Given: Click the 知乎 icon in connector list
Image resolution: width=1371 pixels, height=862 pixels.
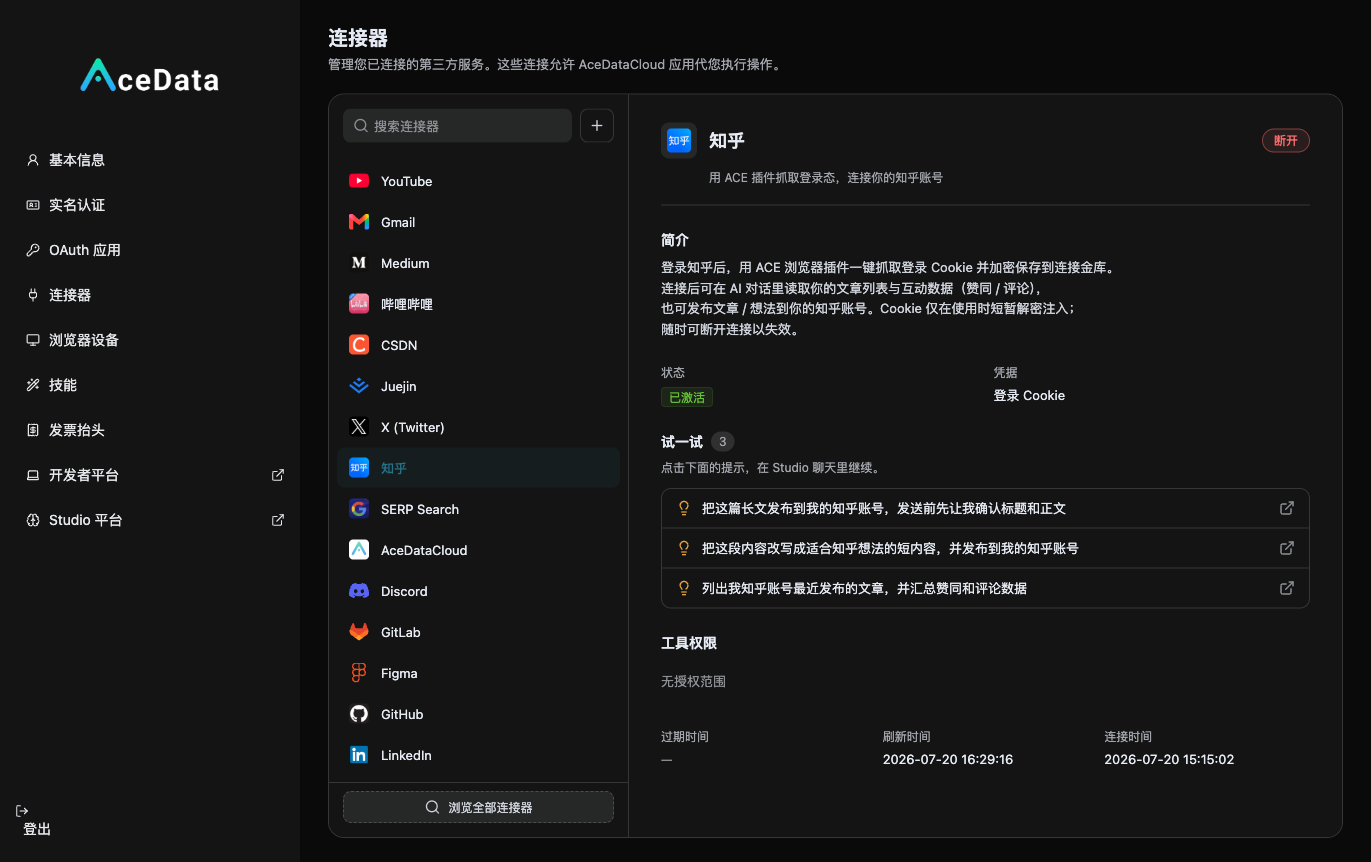Looking at the screenshot, I should click(x=359, y=468).
